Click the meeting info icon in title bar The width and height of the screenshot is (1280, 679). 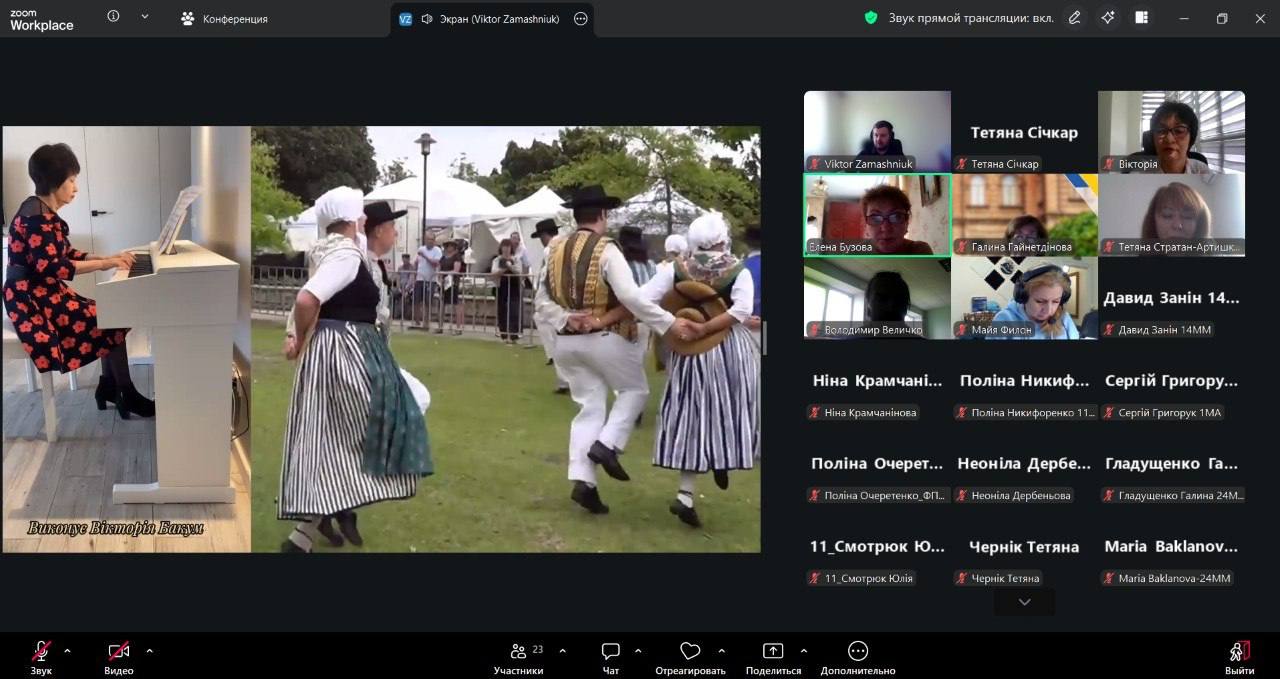click(113, 17)
